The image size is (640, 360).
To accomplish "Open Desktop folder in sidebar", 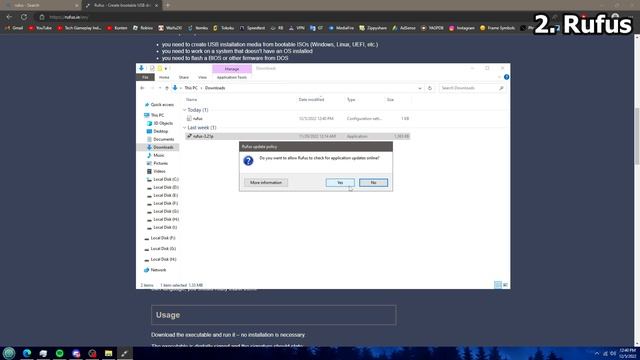I will [x=160, y=131].
